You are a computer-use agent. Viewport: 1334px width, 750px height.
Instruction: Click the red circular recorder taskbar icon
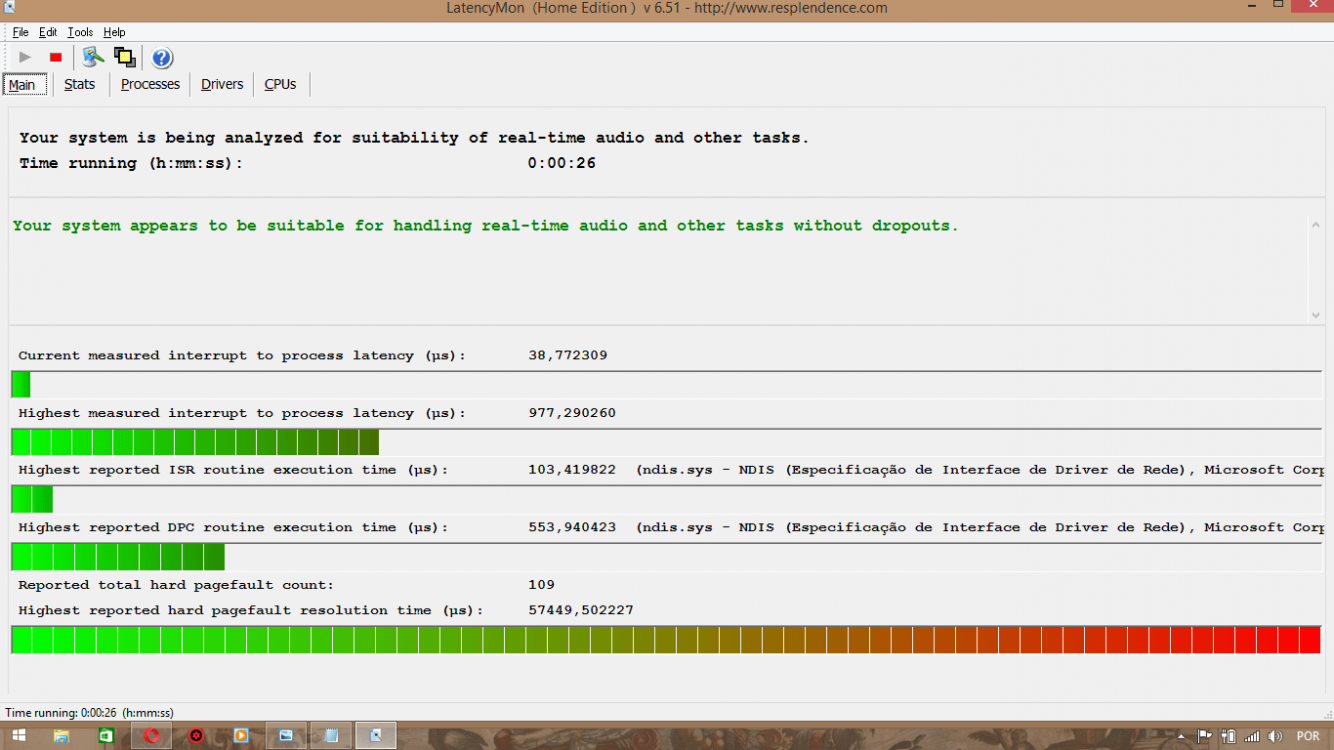point(197,736)
